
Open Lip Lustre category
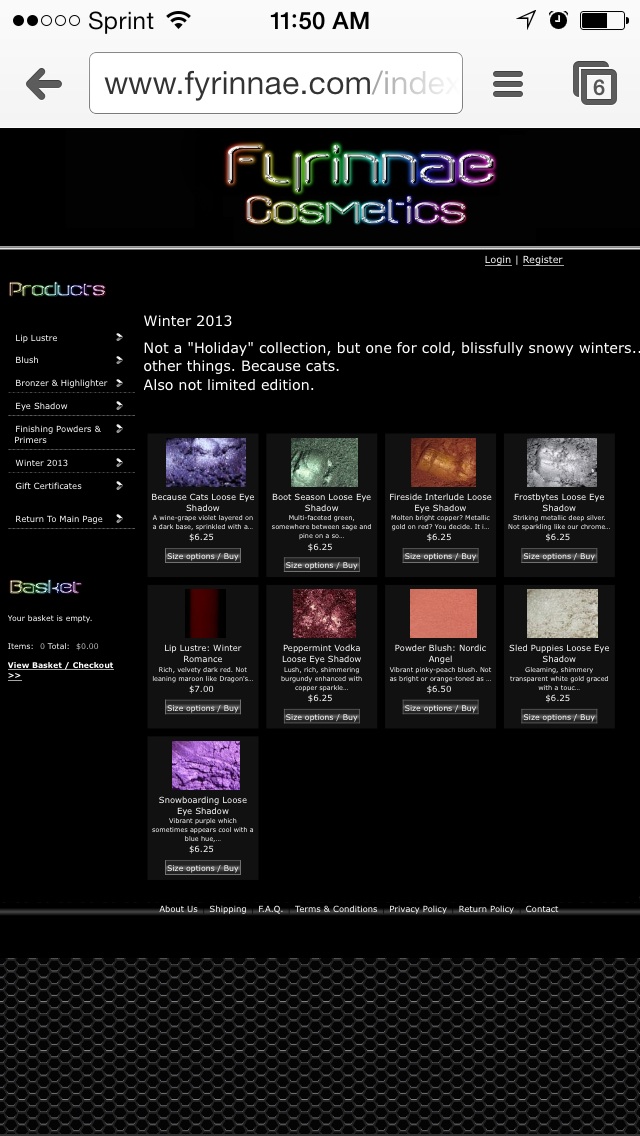click(36, 338)
